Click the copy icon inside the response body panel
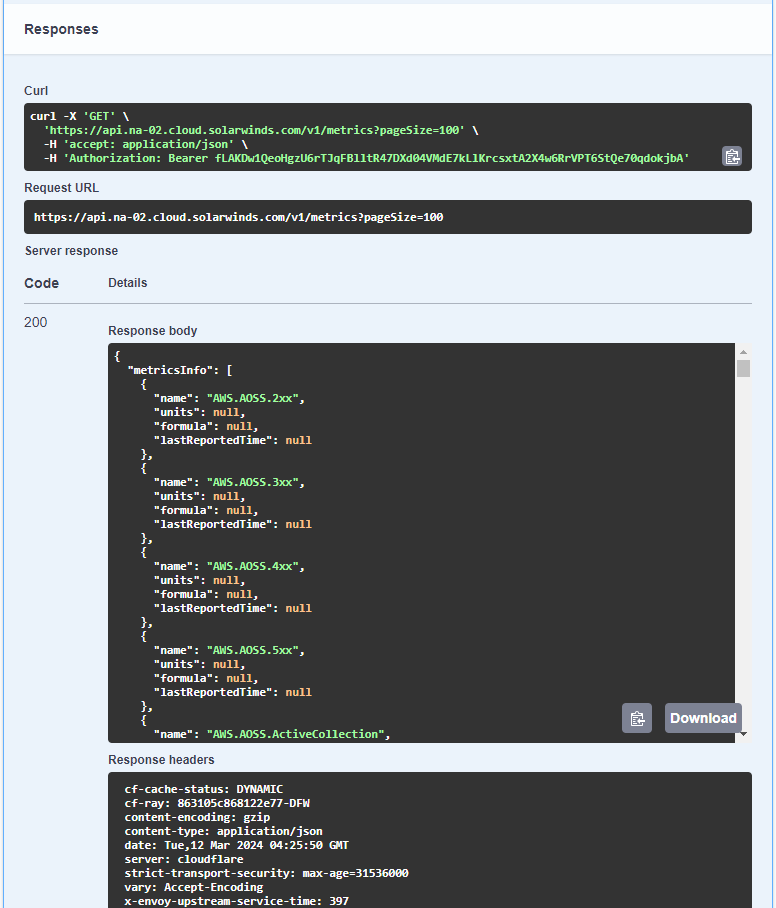The width and height of the screenshot is (776, 908). 637,718
